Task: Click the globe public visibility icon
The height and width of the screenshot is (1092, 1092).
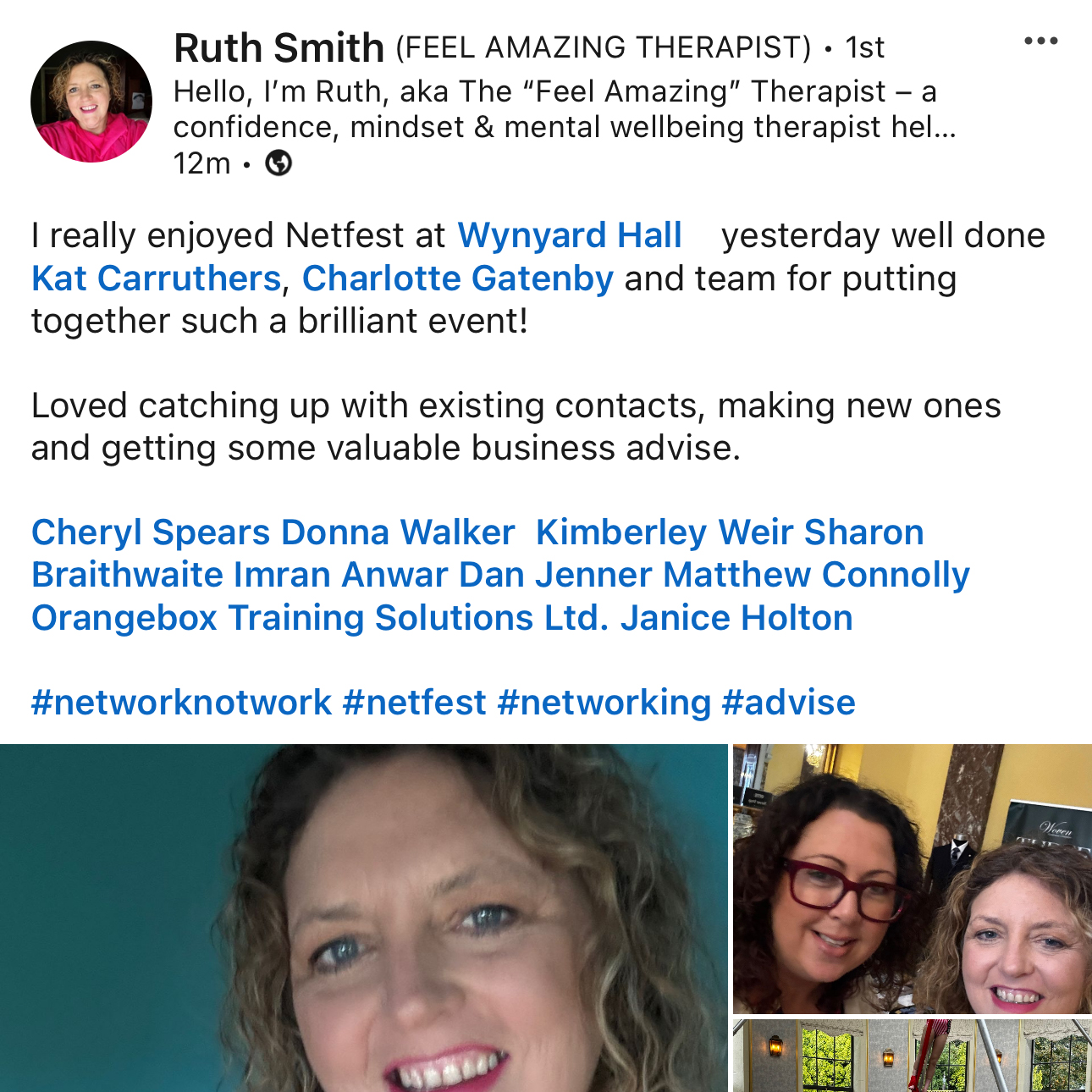Action: [279, 163]
